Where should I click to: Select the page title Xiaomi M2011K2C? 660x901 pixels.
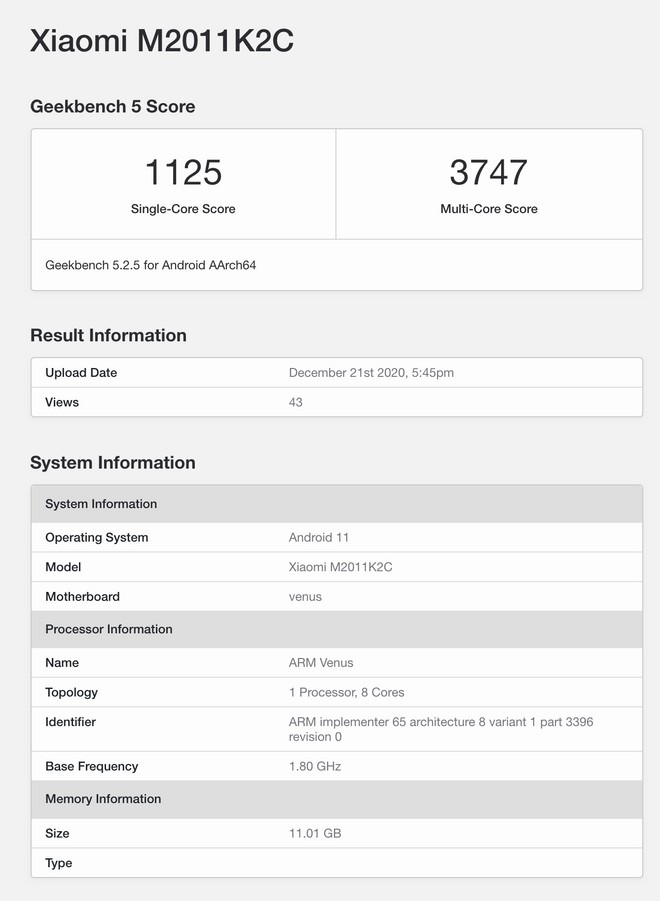[162, 41]
